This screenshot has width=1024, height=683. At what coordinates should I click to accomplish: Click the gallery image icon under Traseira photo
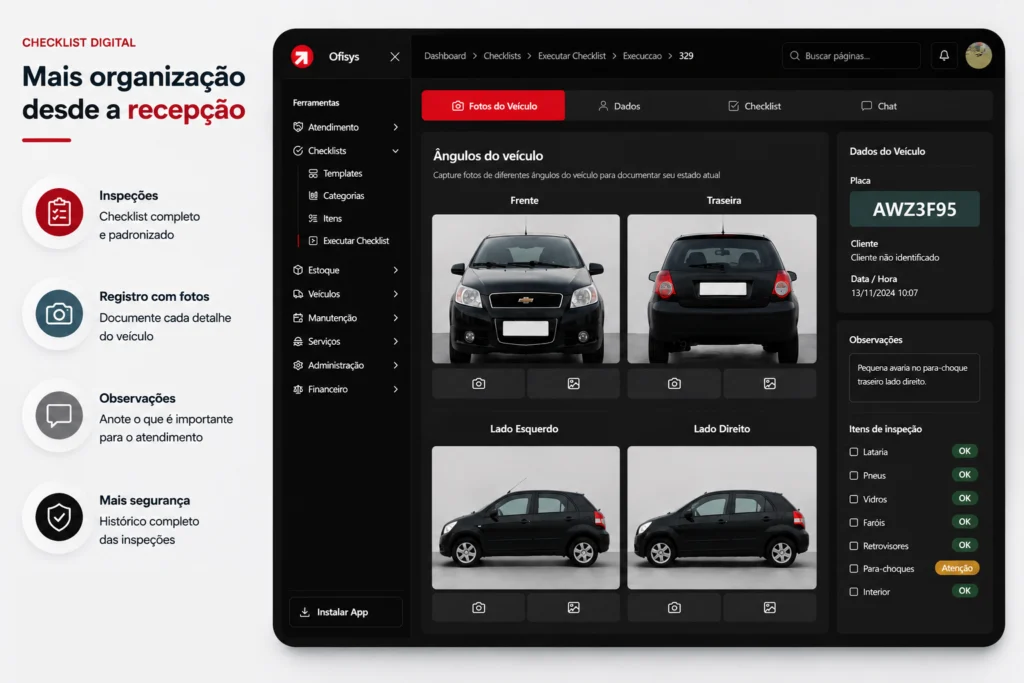pyautogui.click(x=770, y=383)
